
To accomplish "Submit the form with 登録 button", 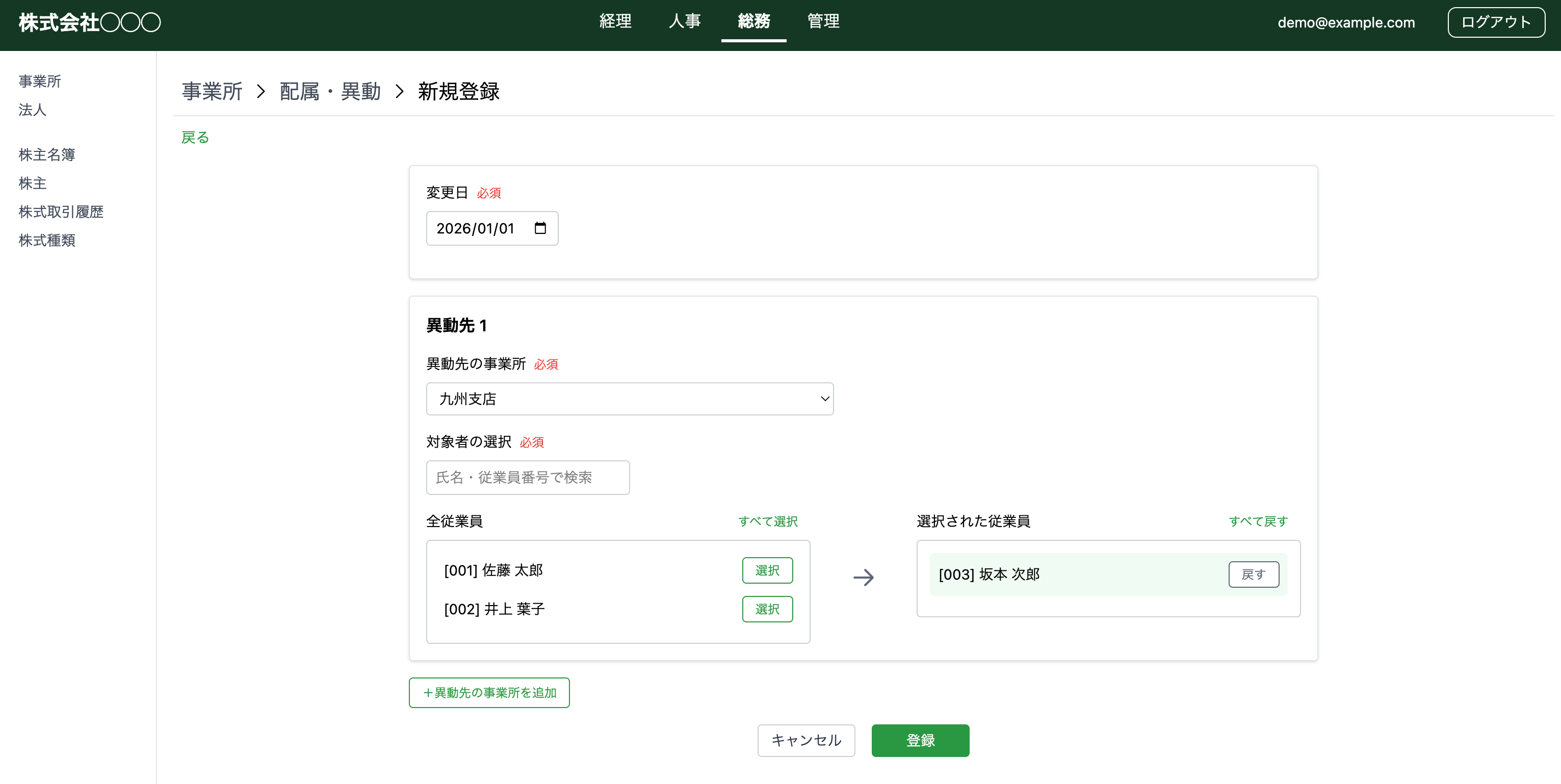I will coord(920,740).
